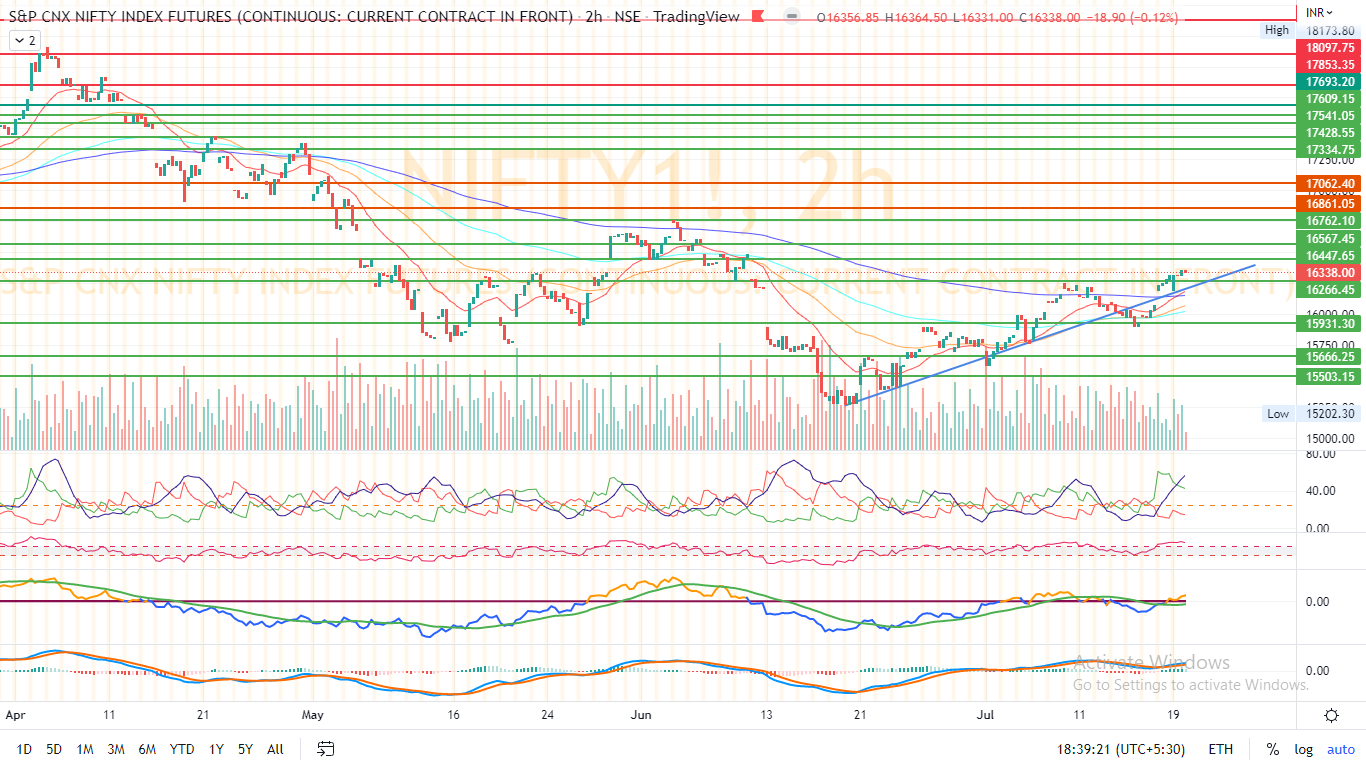
Task: Open the go to date calendar icon
Action: coord(325,748)
